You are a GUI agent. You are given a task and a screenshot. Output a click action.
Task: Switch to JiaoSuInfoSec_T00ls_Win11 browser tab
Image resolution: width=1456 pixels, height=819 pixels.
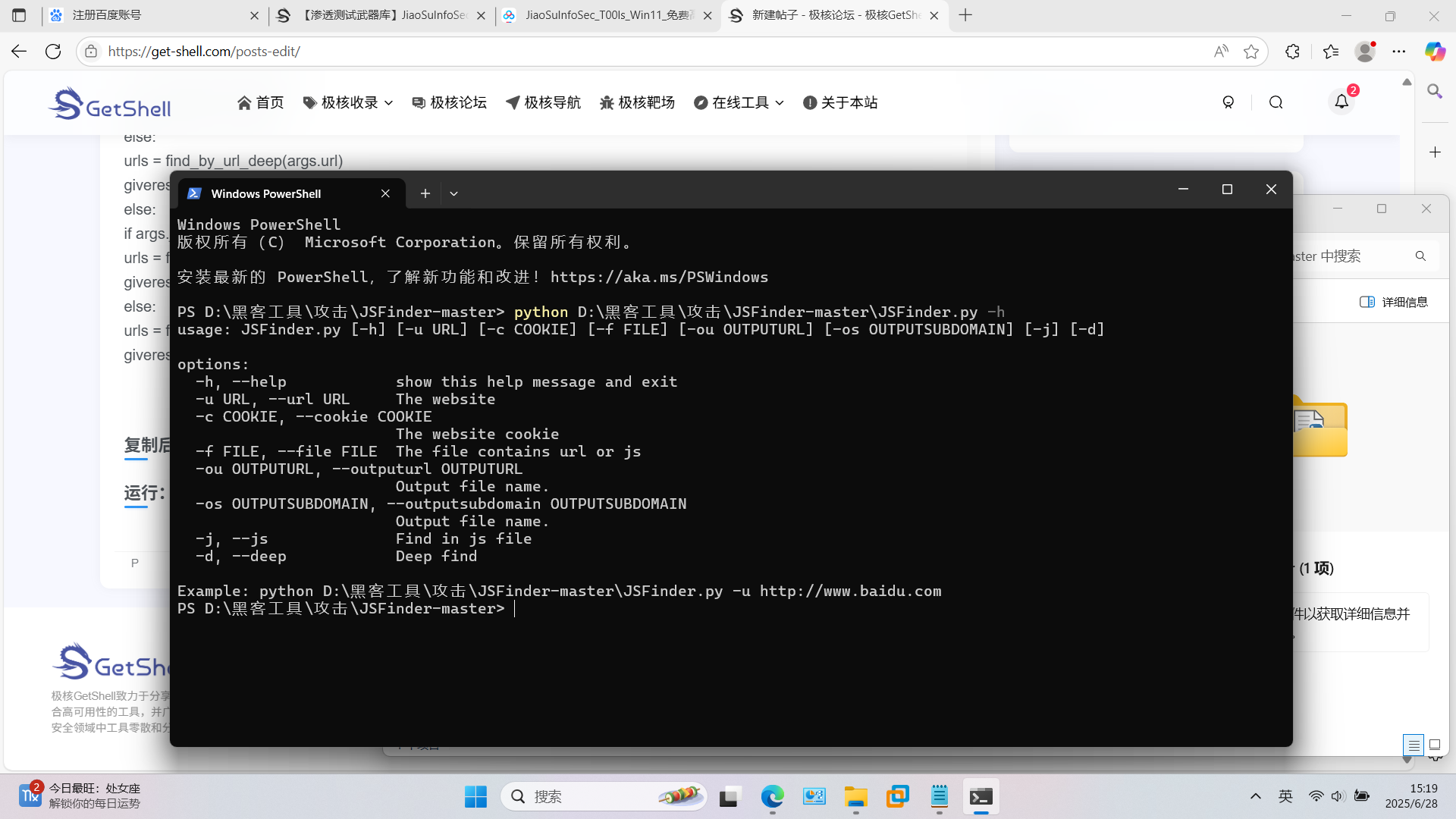coord(608,15)
